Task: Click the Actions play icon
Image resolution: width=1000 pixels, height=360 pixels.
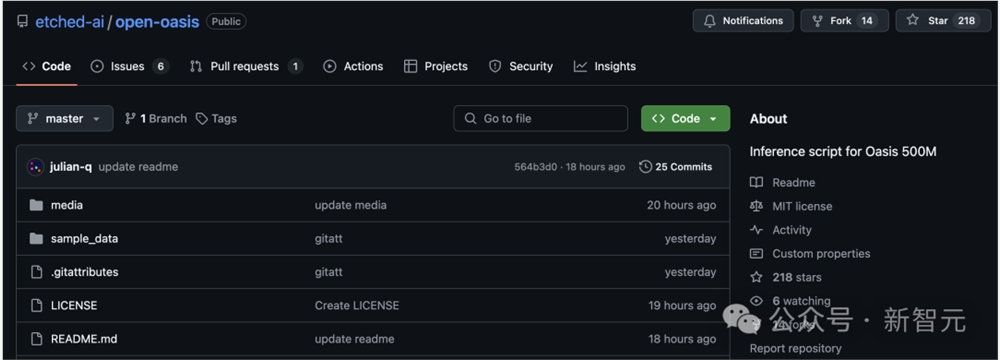Action: click(330, 66)
